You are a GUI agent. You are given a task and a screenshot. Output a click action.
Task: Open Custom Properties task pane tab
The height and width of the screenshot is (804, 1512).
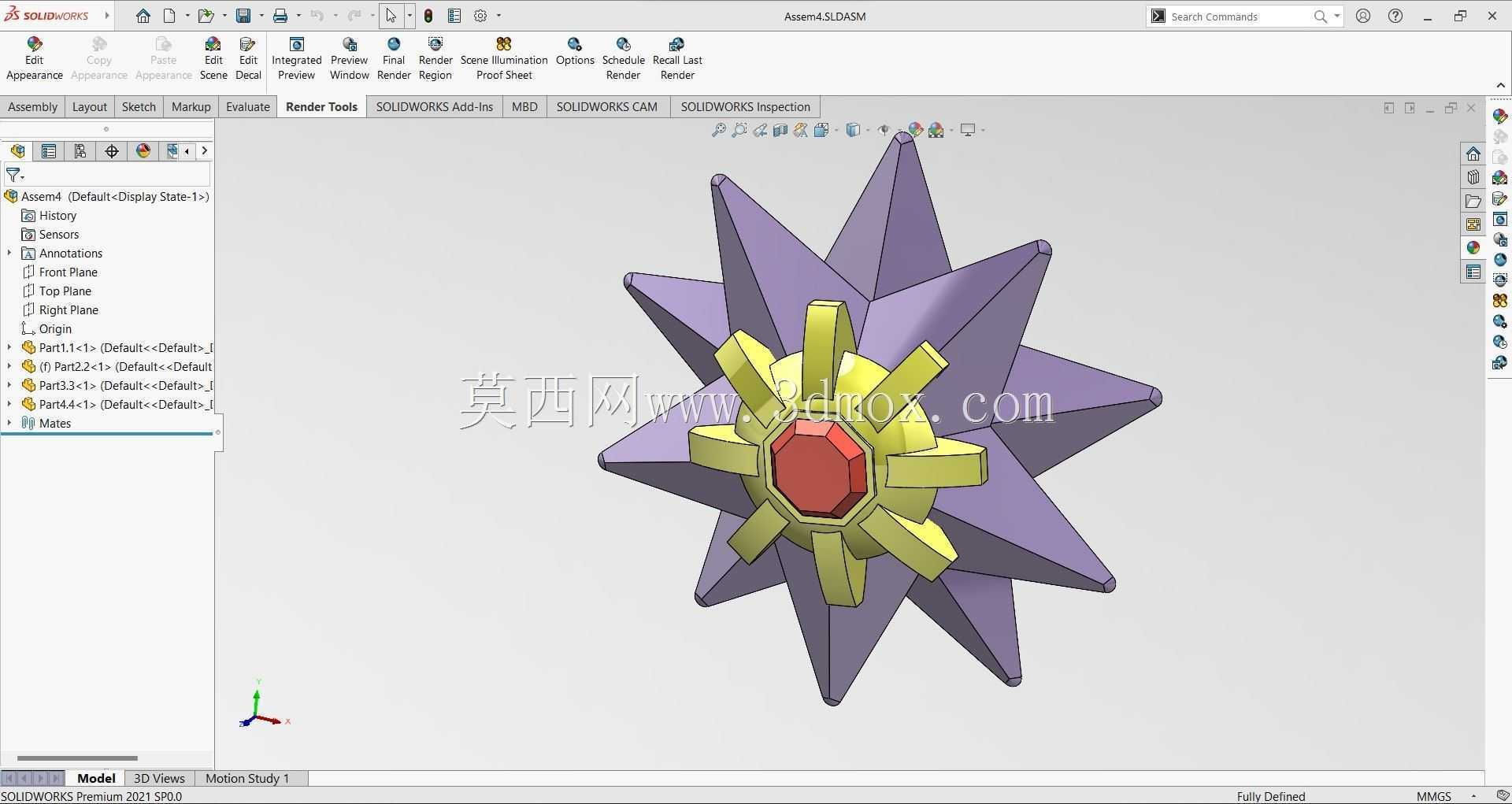1473,272
